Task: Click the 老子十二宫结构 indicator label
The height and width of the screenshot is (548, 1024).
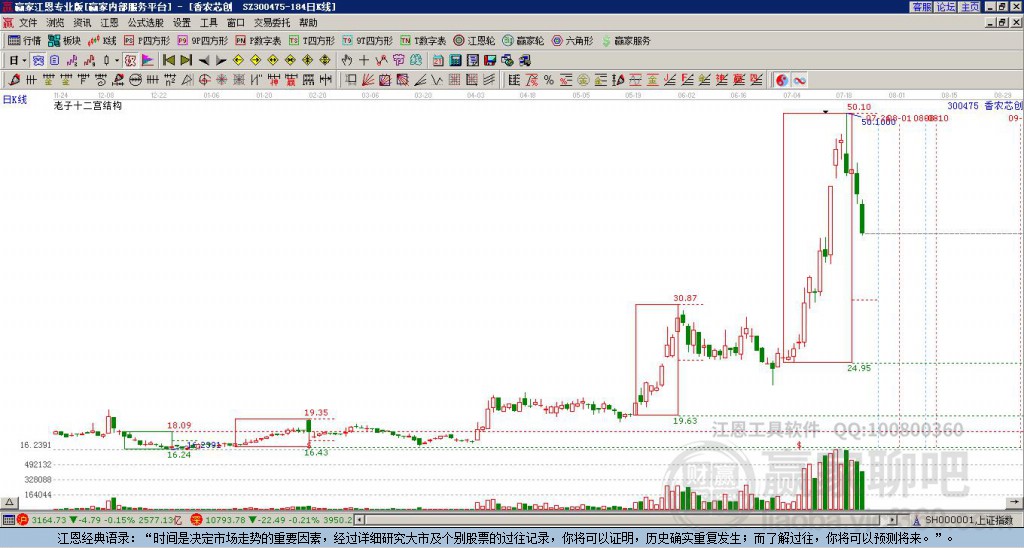Action: click(88, 105)
